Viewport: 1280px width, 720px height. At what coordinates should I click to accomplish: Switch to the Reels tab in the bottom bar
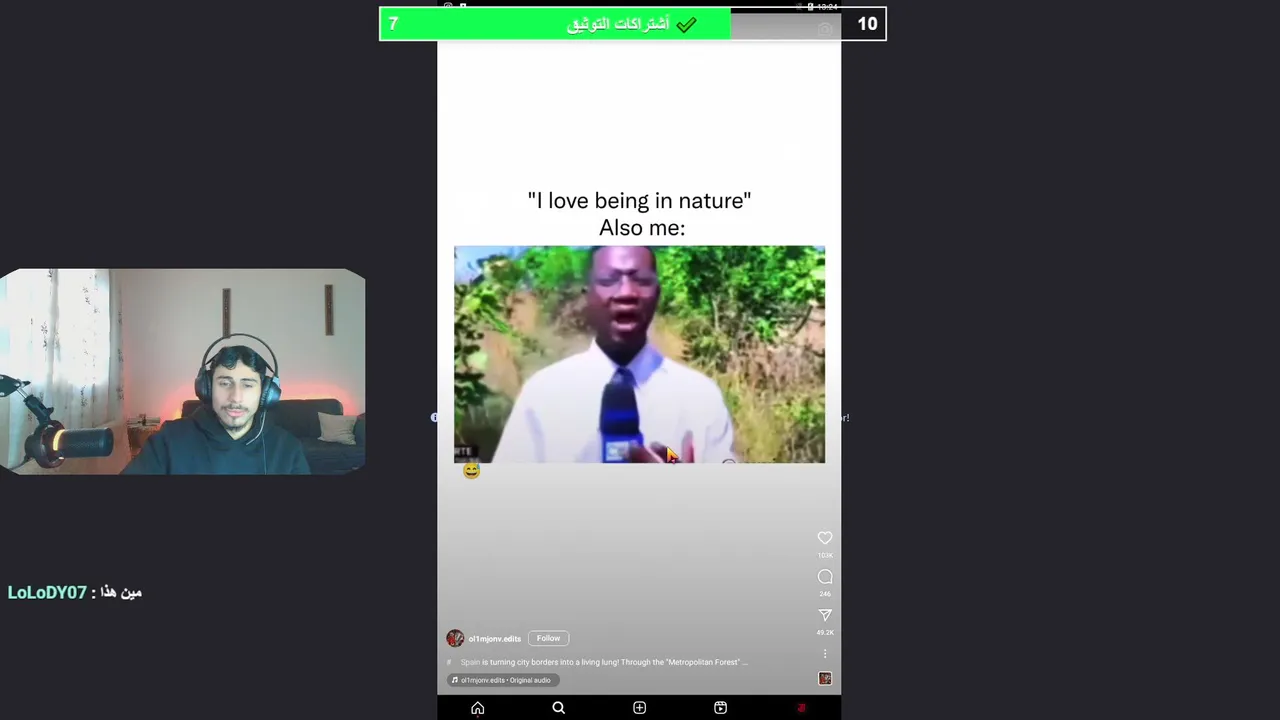click(720, 708)
